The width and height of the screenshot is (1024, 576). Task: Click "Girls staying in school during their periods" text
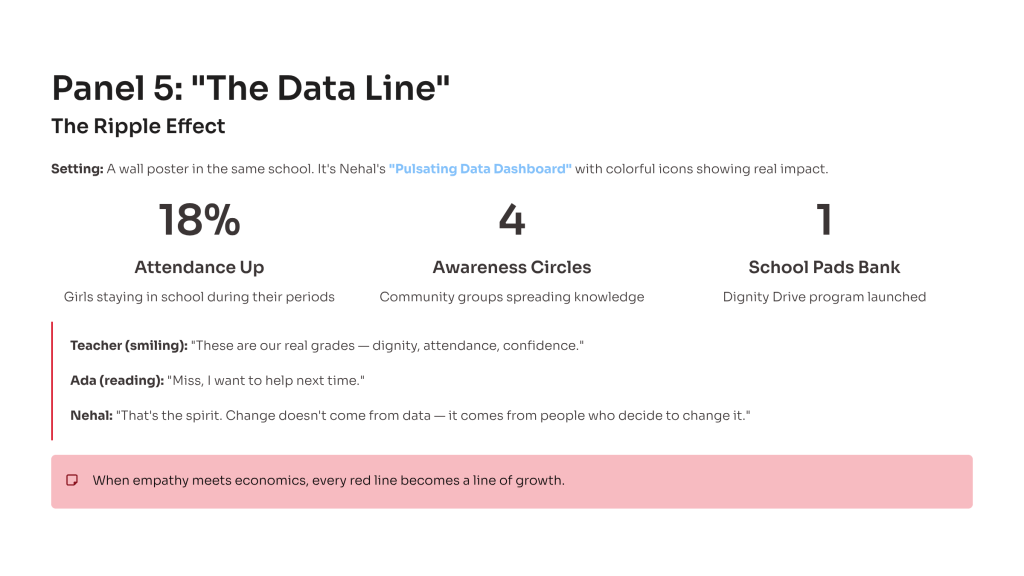coord(199,297)
